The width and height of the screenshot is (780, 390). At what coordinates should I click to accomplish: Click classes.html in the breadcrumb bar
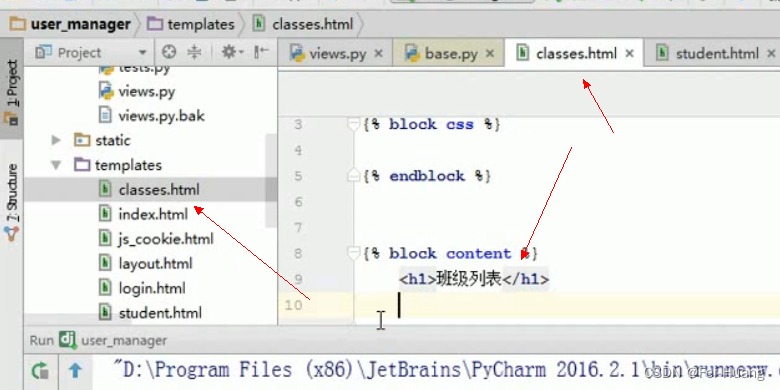click(303, 24)
